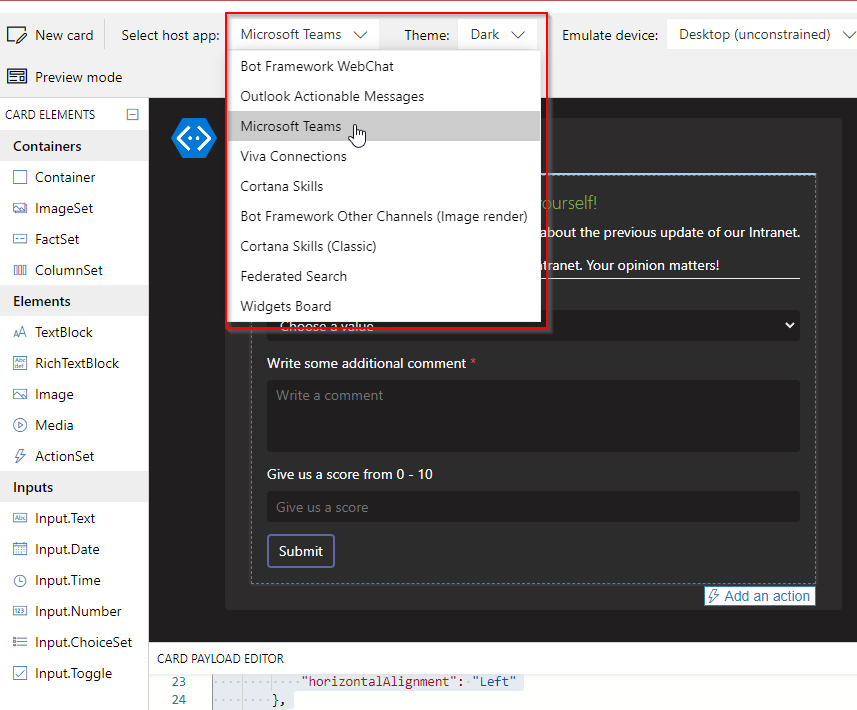Click the Submit button
Screen dimensions: 857x710
coord(301,551)
